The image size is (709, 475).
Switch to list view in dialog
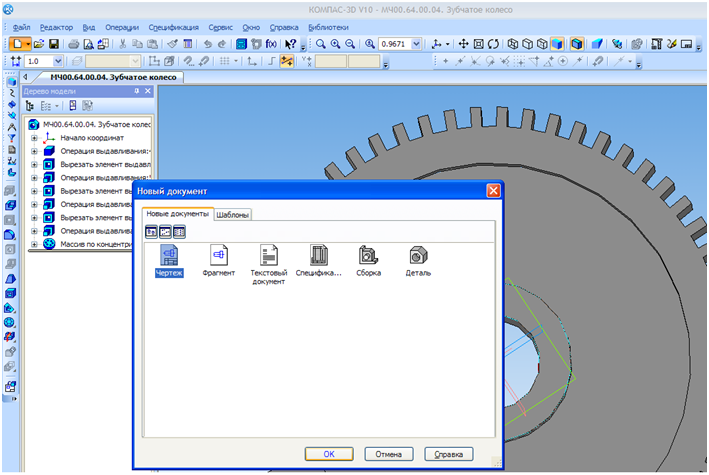pos(179,232)
